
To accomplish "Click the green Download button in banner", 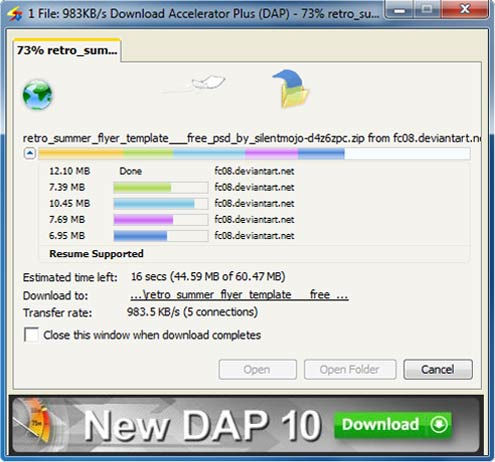I will tap(393, 425).
